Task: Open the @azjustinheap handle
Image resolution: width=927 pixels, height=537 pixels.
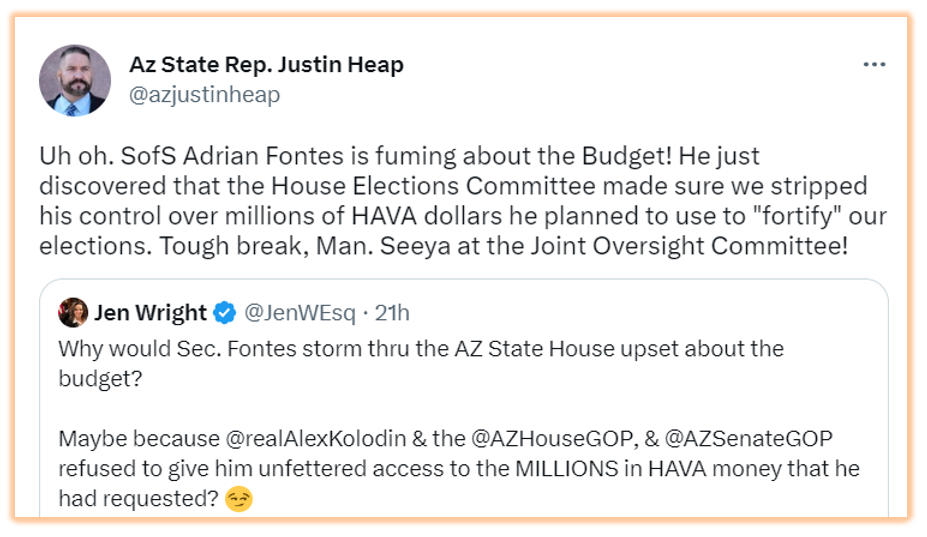Action: tap(204, 95)
